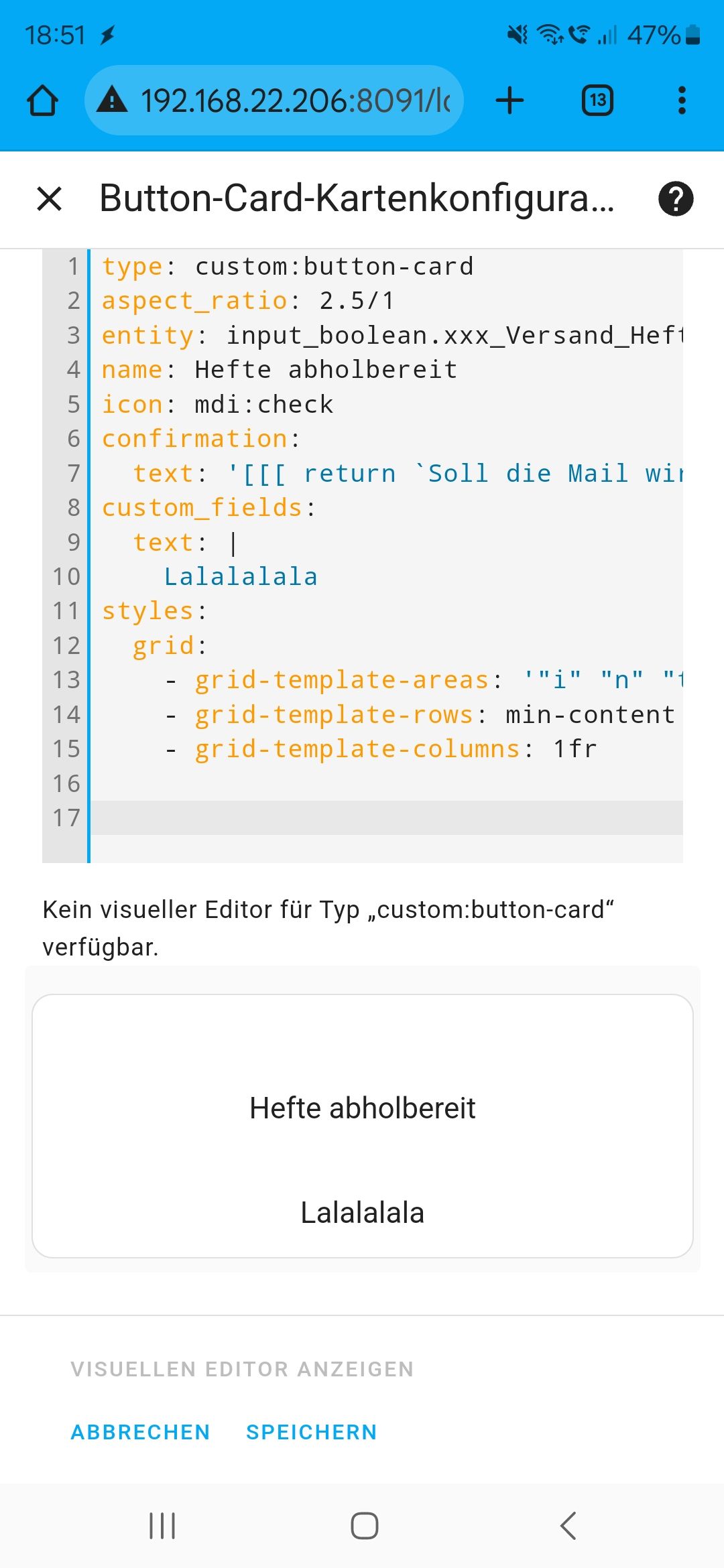Tap the browser home icon

[43, 101]
